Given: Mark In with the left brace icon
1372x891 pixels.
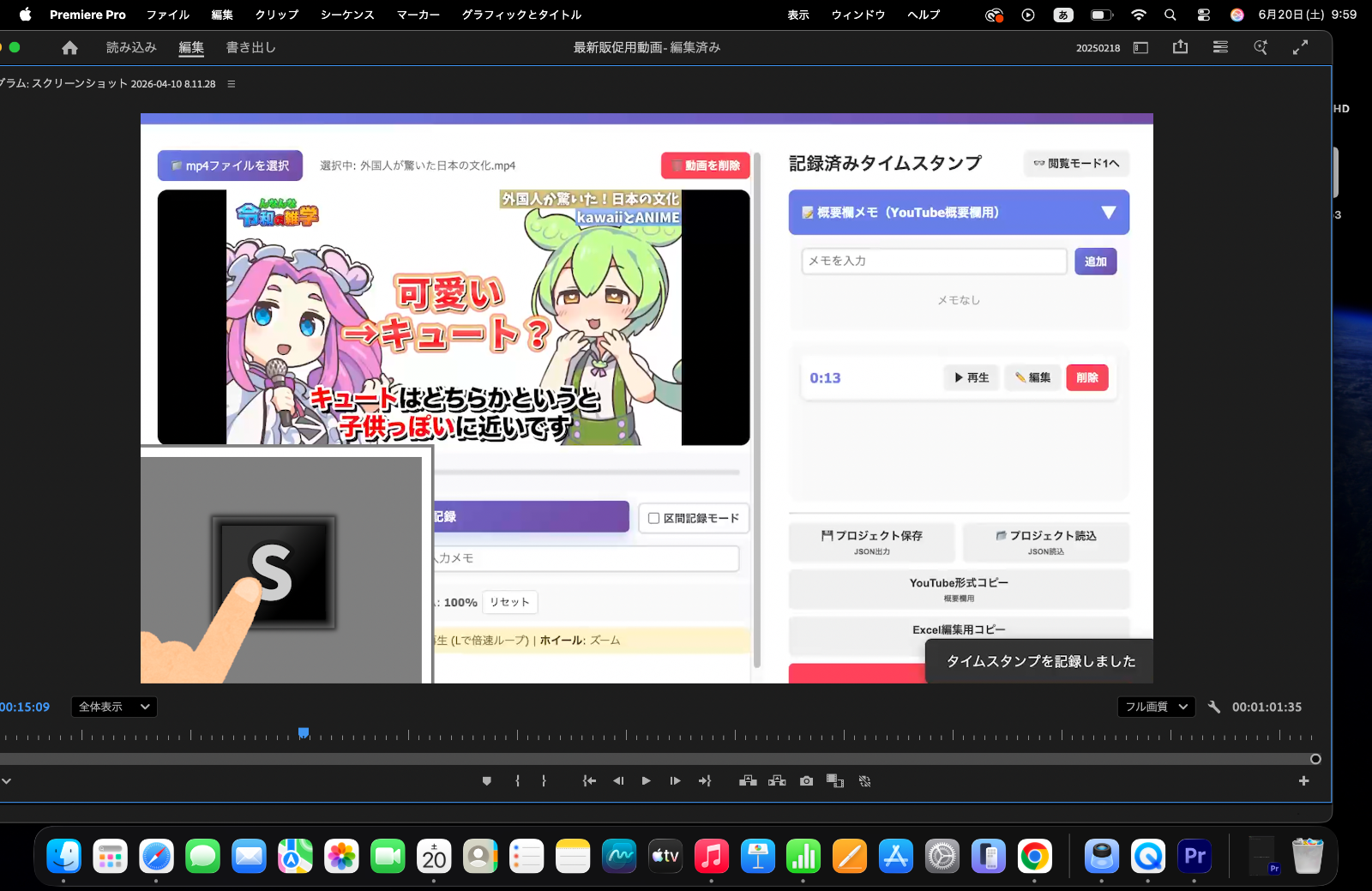Looking at the screenshot, I should click(517, 781).
